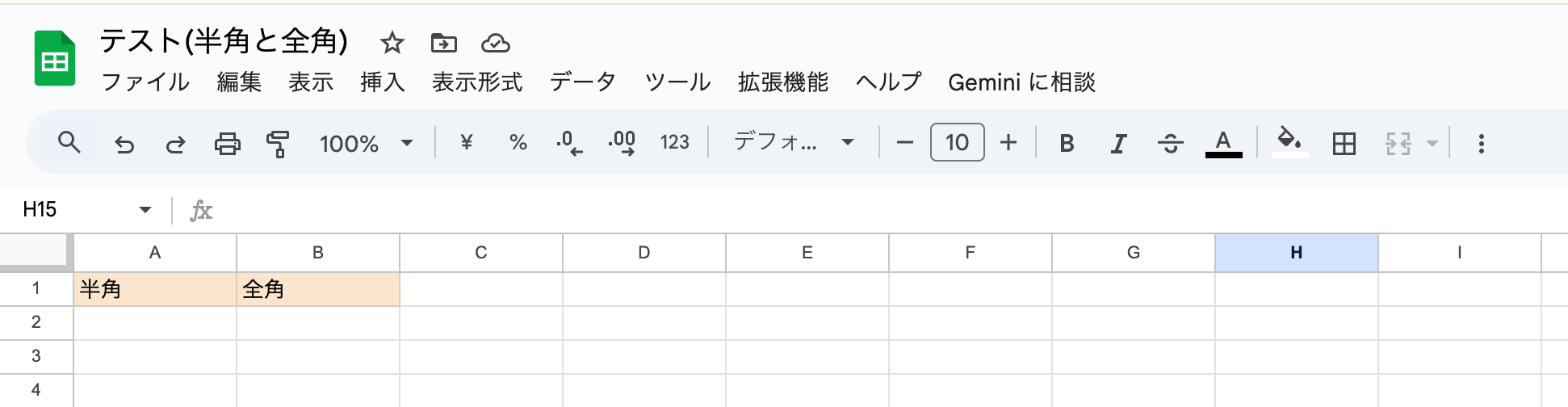Open the fill color paint bucket
This screenshot has height=407, width=1568.
point(1289,142)
